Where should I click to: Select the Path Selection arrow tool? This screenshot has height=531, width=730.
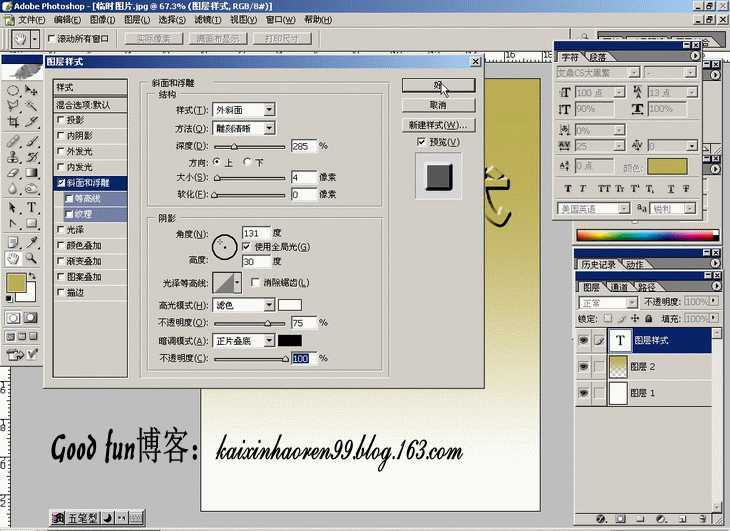point(13,208)
